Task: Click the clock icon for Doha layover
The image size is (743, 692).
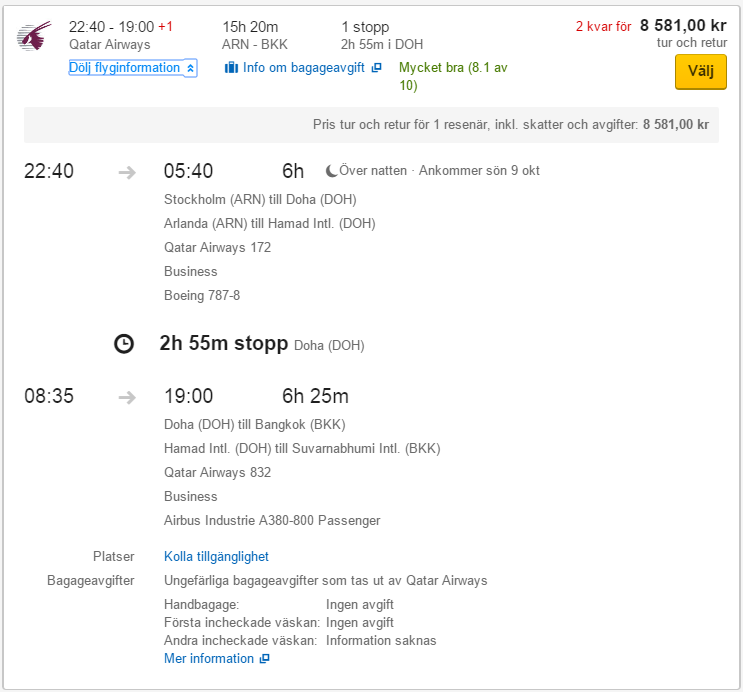Action: 123,344
